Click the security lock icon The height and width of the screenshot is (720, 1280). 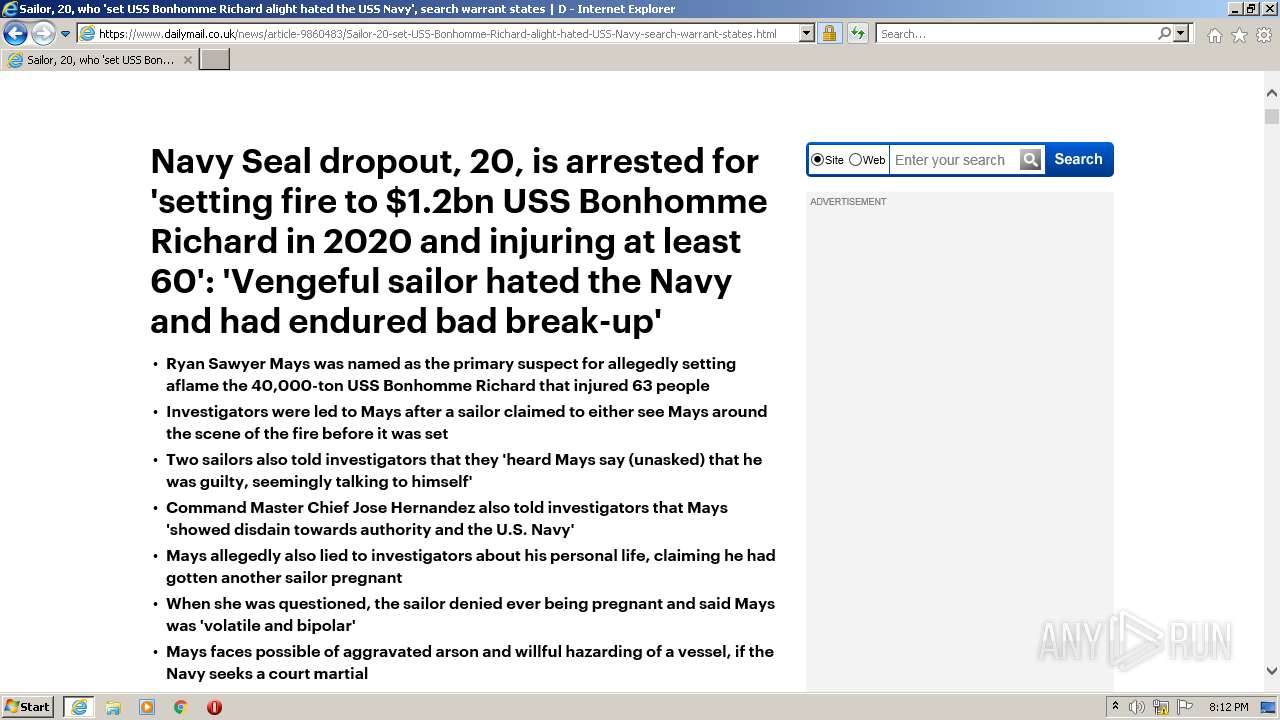click(x=829, y=34)
